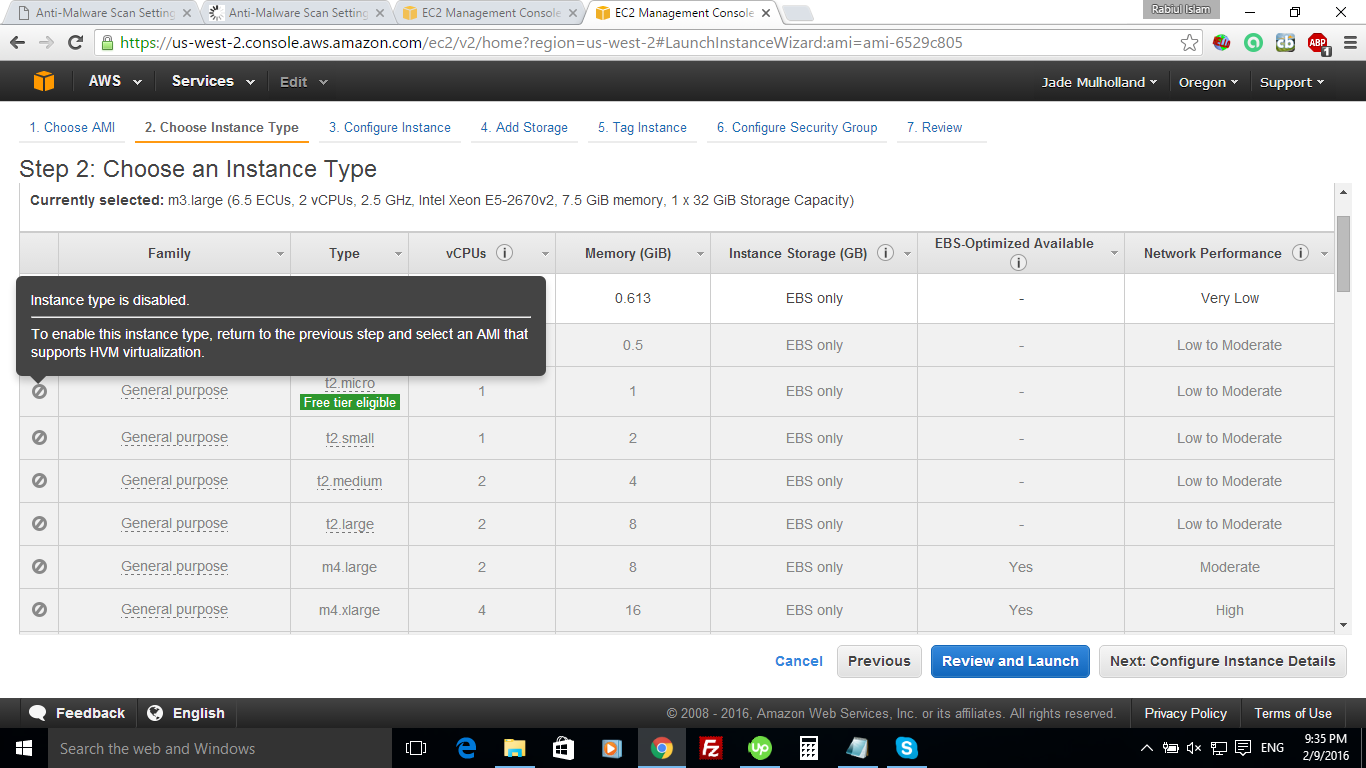Open Chrome hamburger menu
Screen dimensions: 1366x768
(x=1348, y=43)
